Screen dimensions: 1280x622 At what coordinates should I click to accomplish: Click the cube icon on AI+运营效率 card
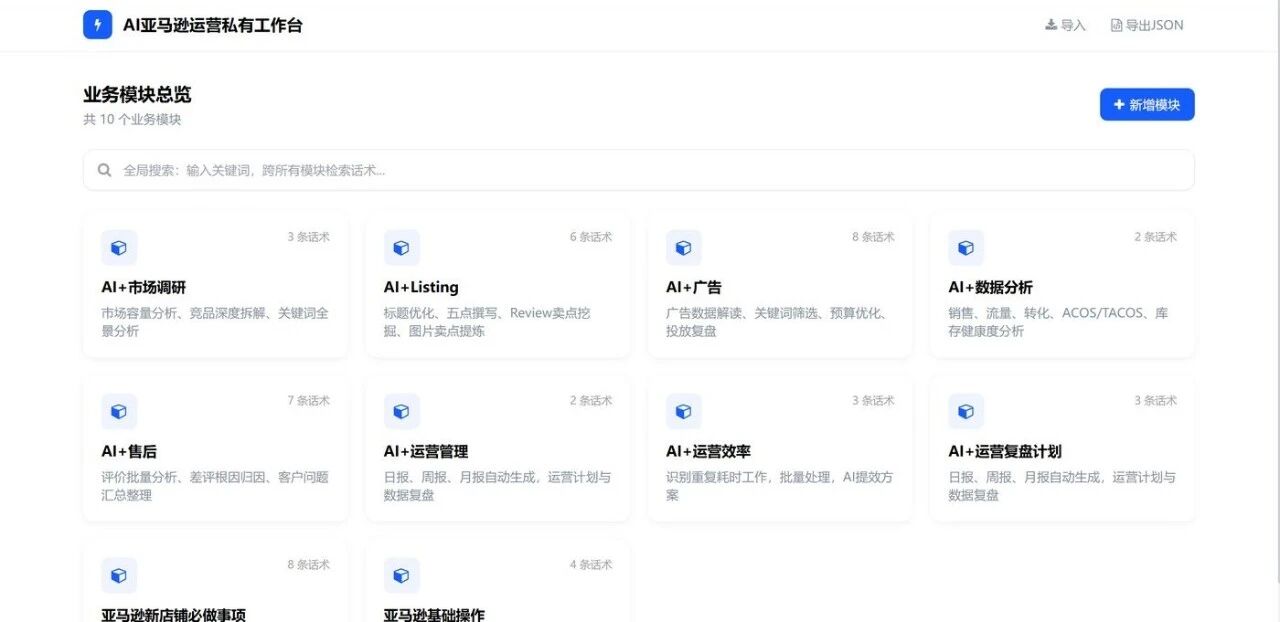coord(684,411)
